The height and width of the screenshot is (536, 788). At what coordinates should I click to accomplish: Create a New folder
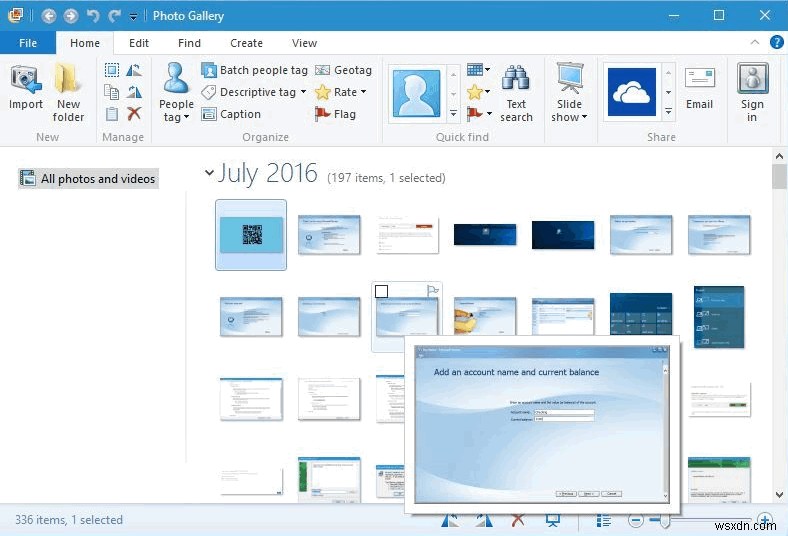point(68,92)
